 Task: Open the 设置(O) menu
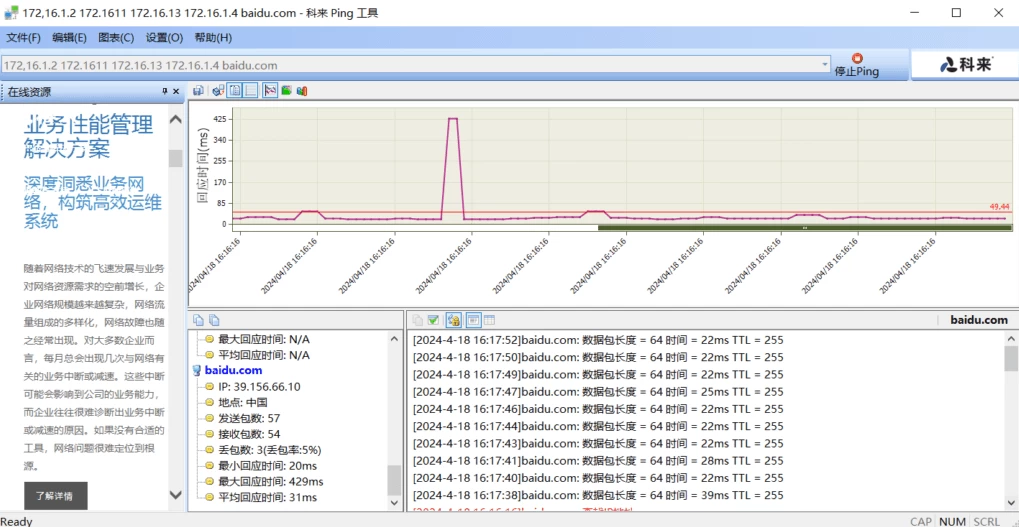click(164, 38)
